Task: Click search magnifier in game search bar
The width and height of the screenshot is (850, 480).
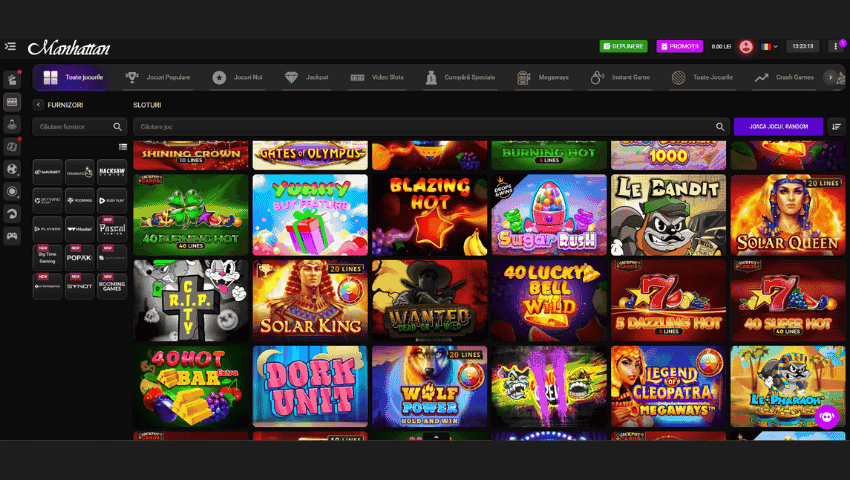Action: pos(719,127)
